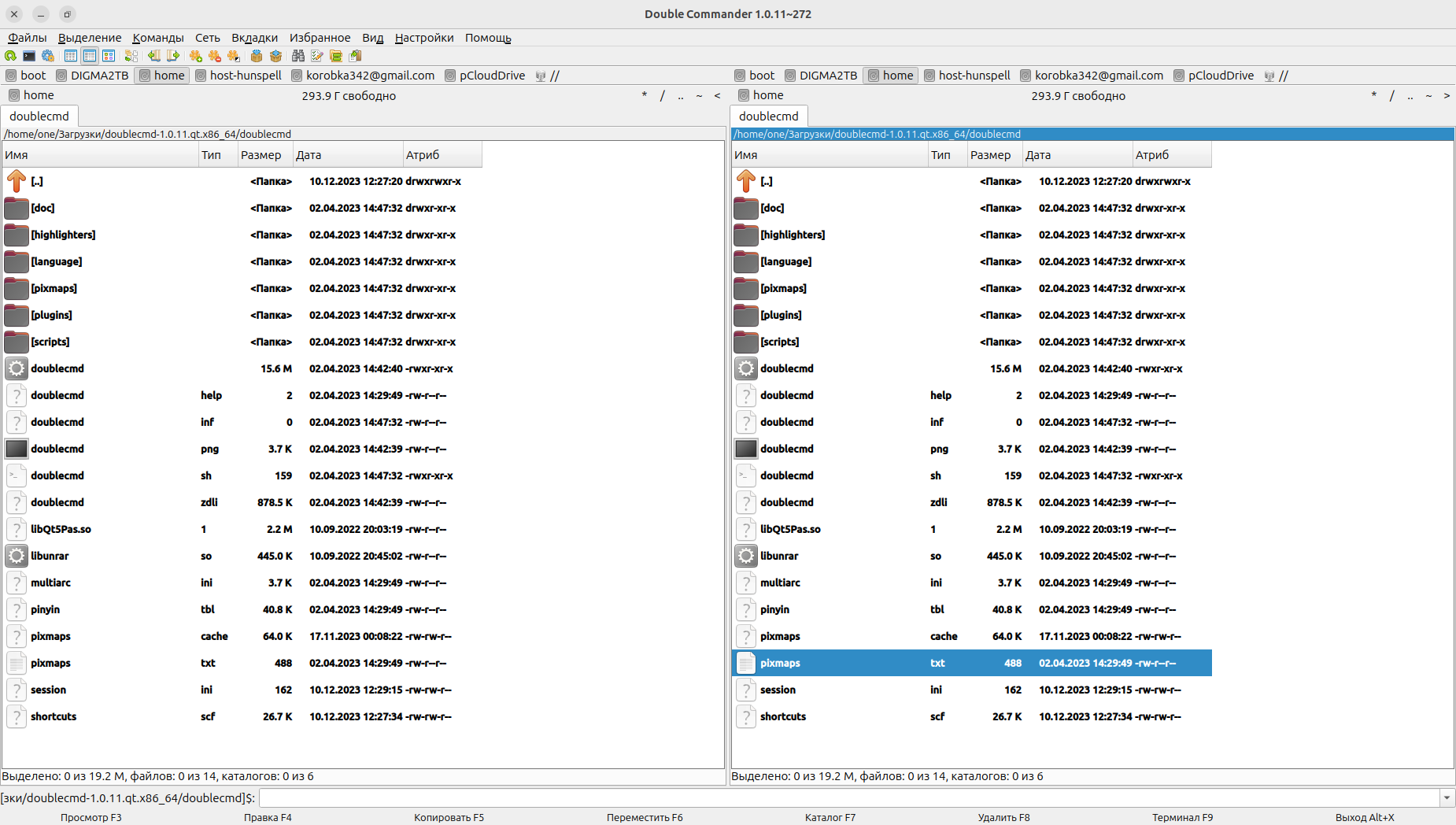Open the right panel drive list 'home'
This screenshot has height=825, width=1456.
click(760, 95)
